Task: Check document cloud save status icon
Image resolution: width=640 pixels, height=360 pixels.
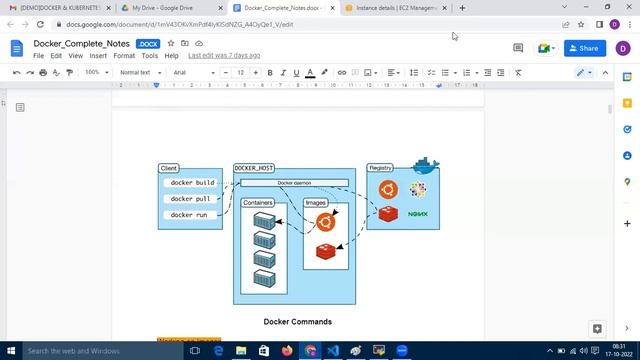Action: coord(199,43)
